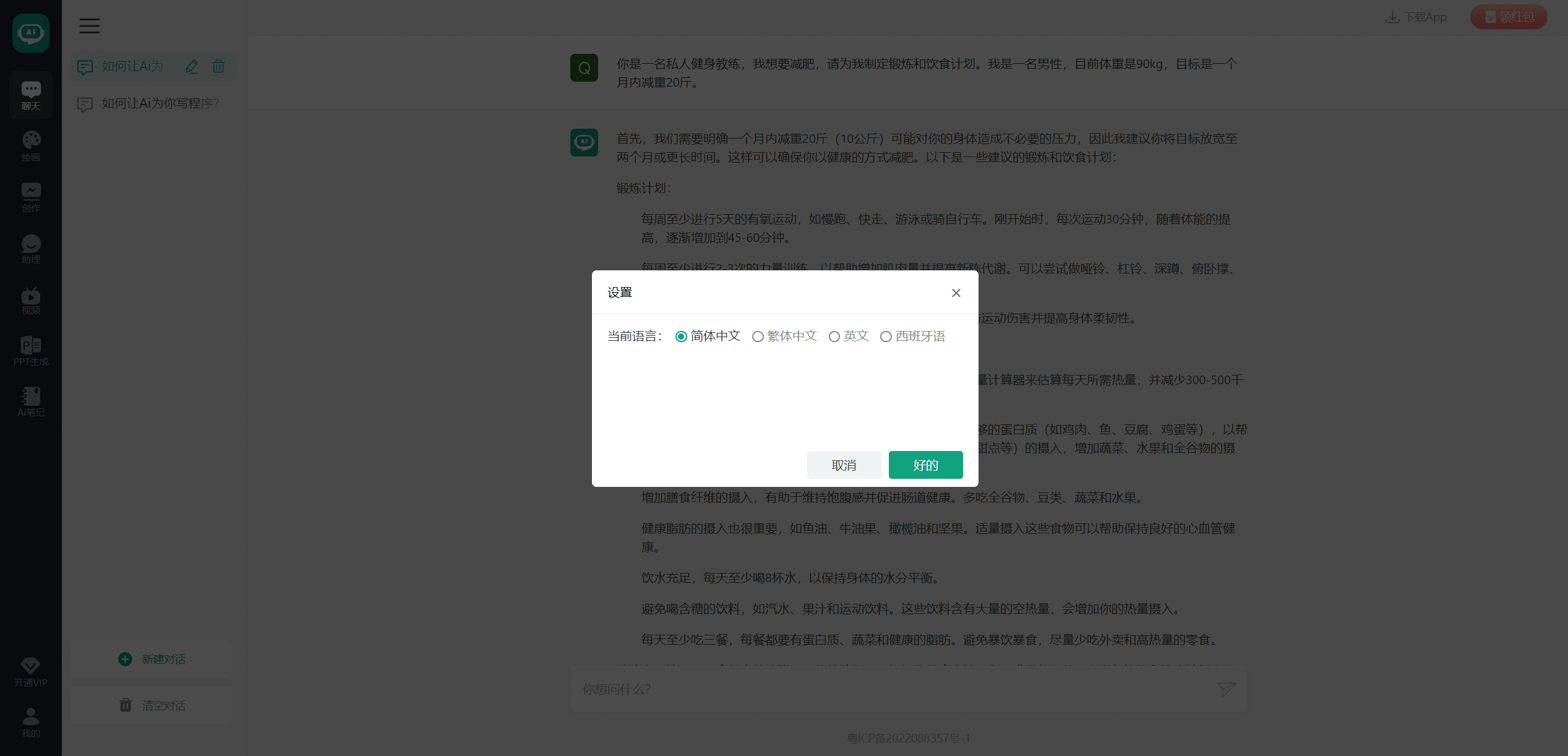Start a 新建对话 new chat
The width and height of the screenshot is (1568, 756).
pyautogui.click(x=151, y=659)
